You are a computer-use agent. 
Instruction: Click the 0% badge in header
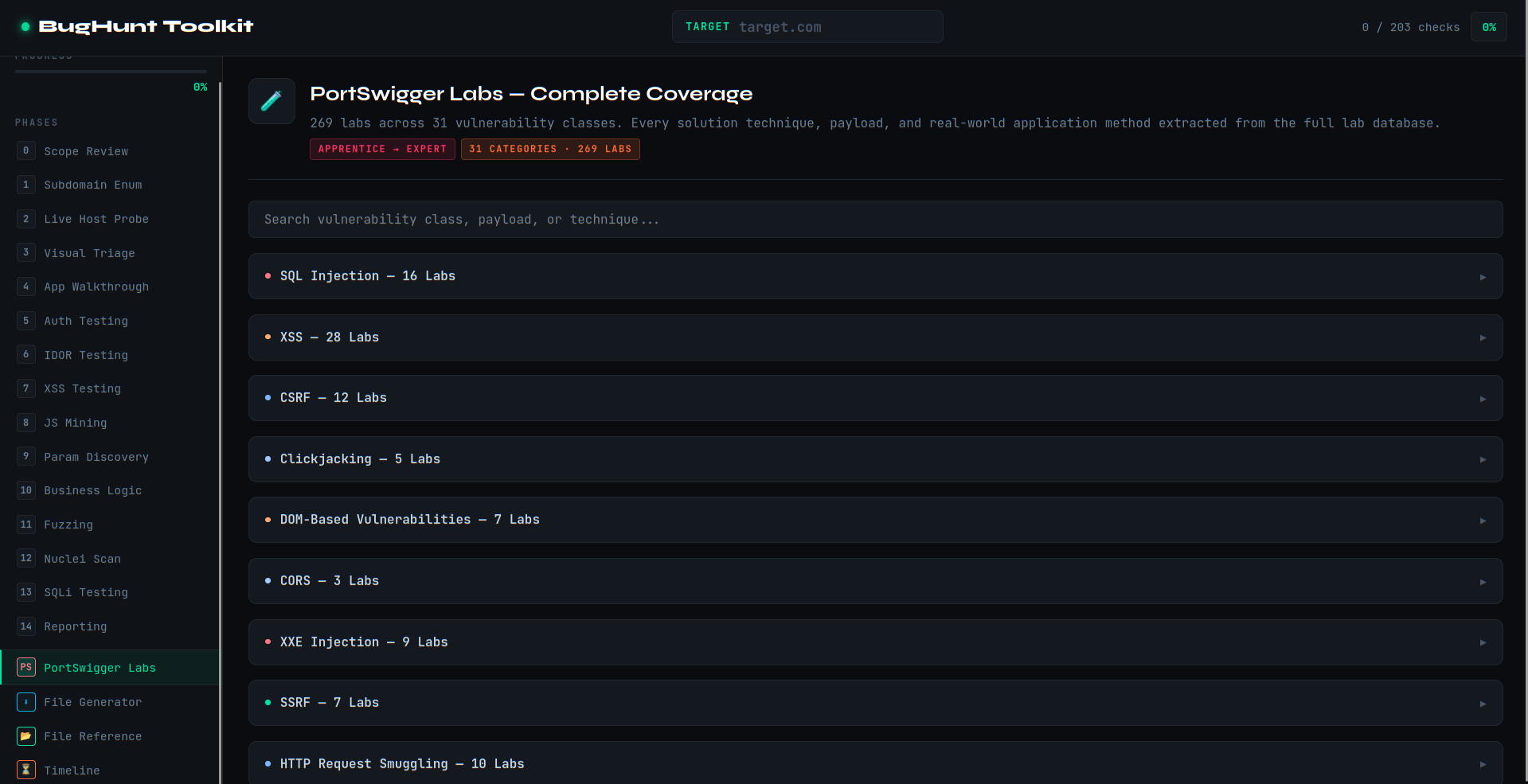click(x=1489, y=27)
